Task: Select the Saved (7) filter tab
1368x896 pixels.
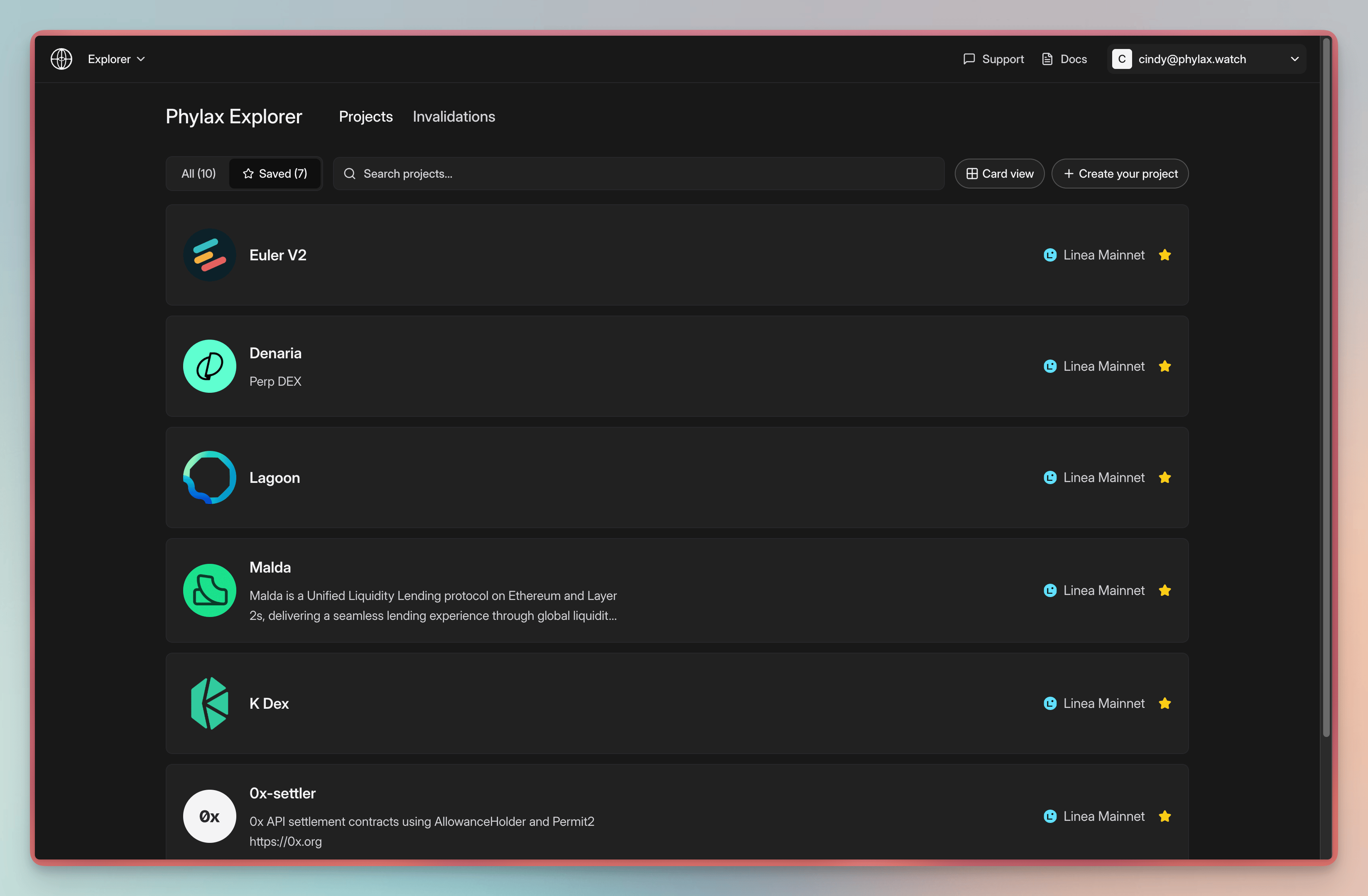Action: (275, 174)
